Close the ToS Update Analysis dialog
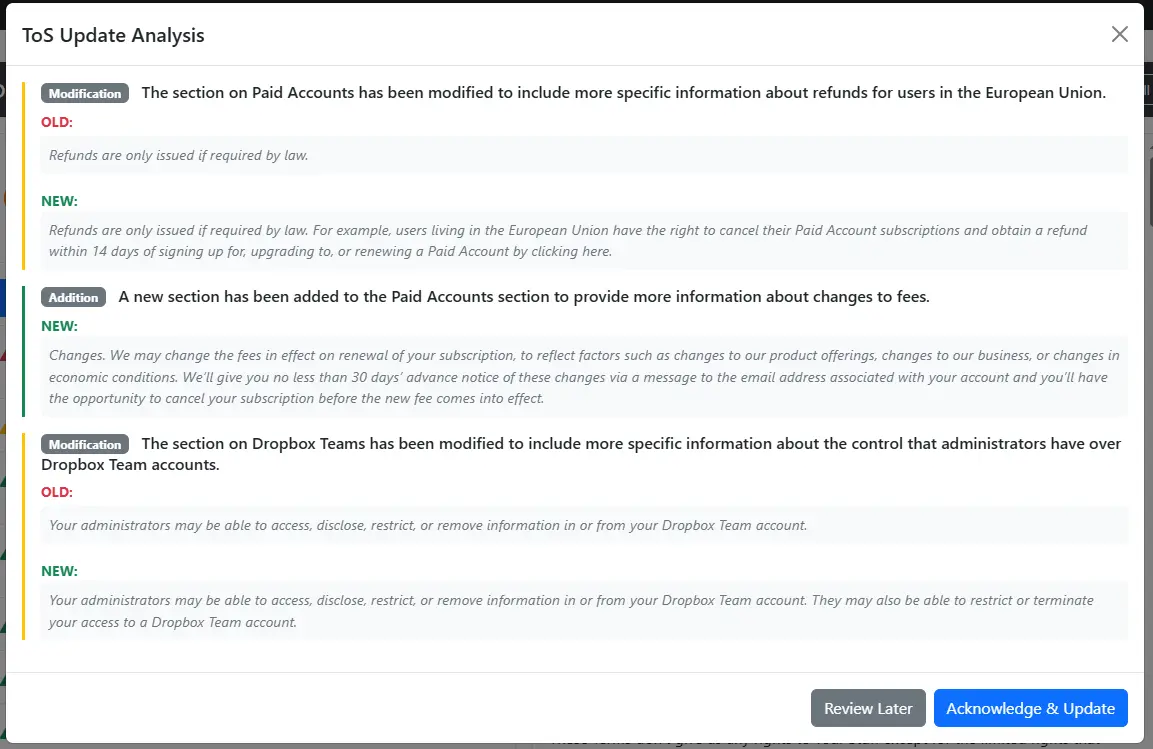Screen dimensions: 1153x749 [1119, 34]
